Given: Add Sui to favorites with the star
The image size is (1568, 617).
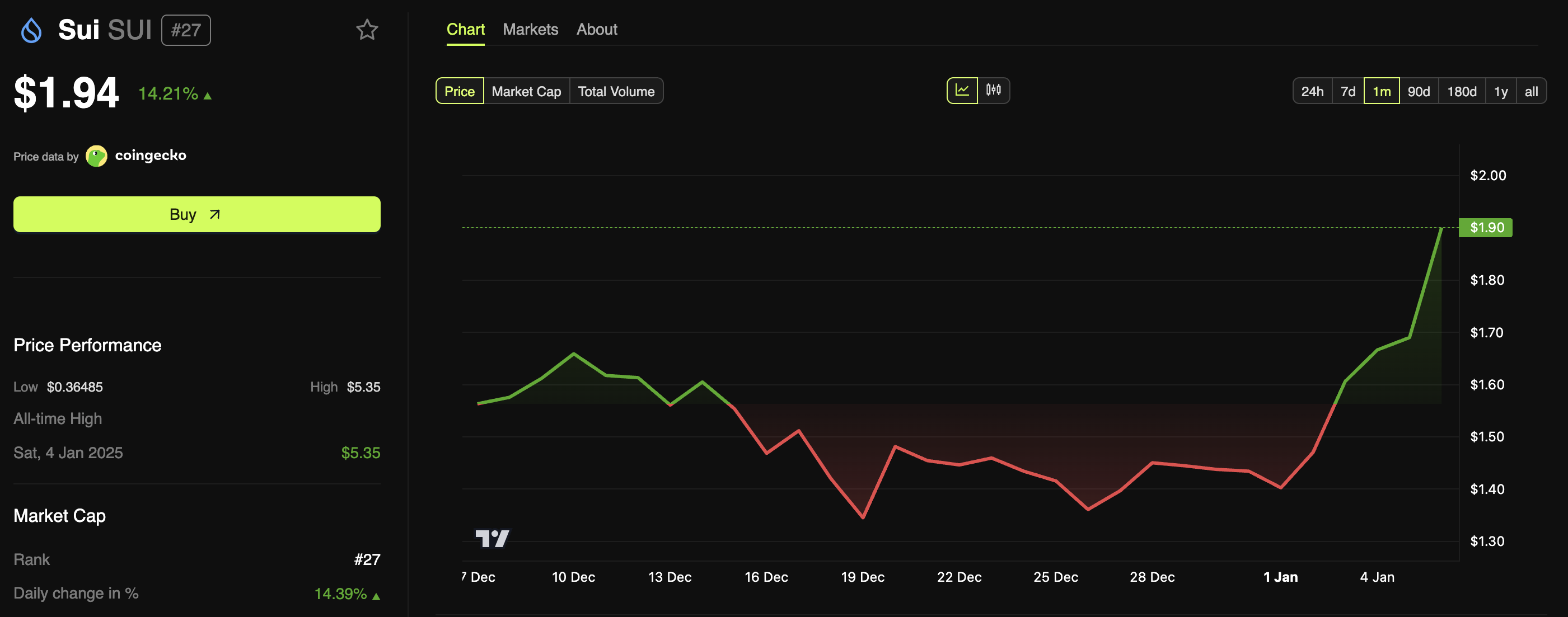Looking at the screenshot, I should point(367,29).
